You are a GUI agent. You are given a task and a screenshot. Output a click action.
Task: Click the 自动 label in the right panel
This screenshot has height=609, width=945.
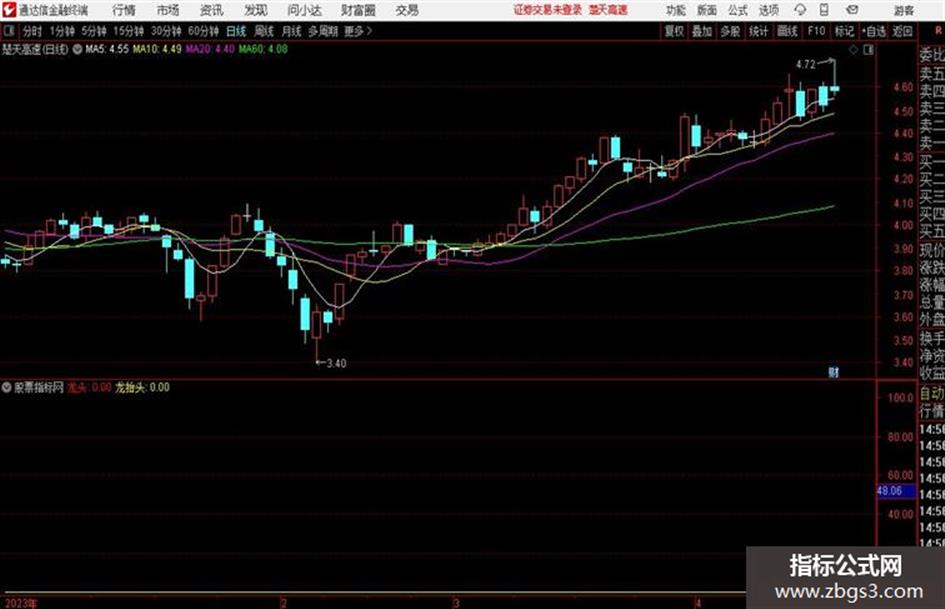[932, 394]
